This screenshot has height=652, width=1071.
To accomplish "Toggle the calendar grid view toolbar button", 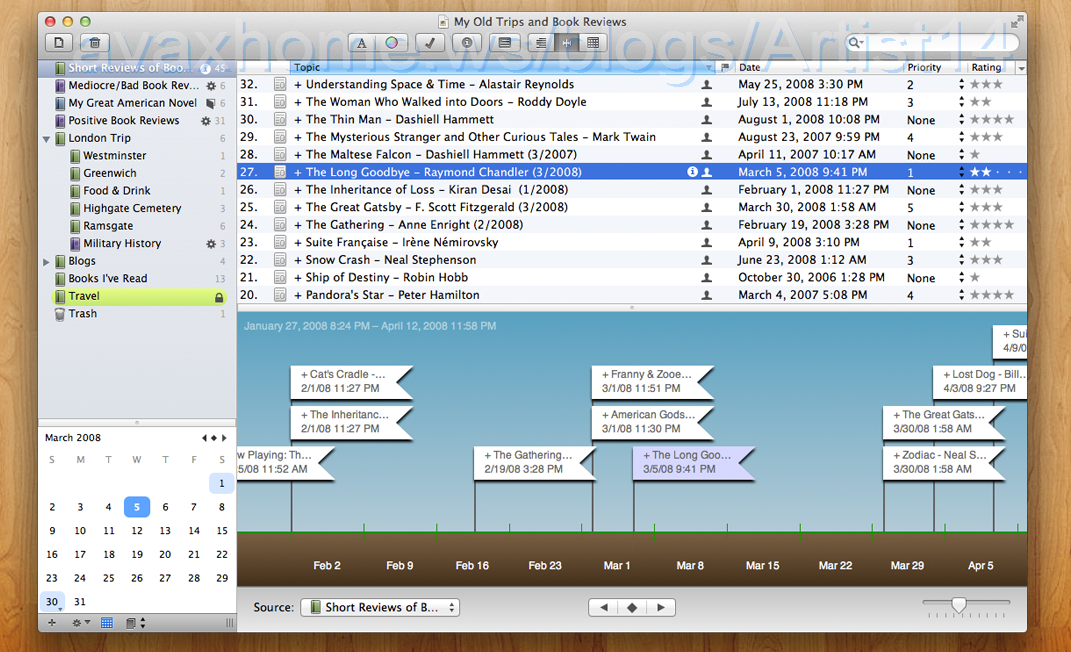I will click(x=593, y=43).
